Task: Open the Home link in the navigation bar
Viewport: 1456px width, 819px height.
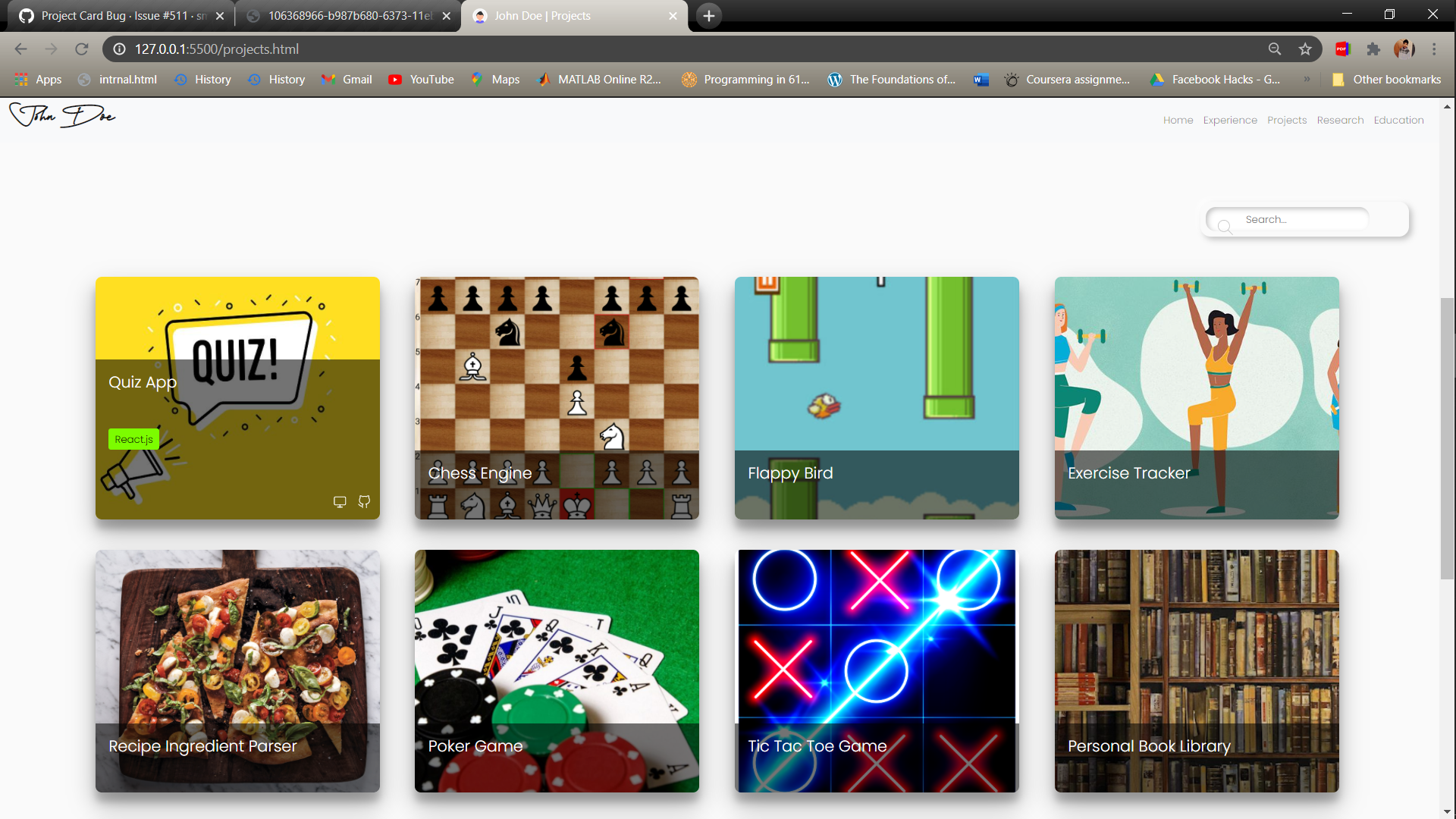Action: (1178, 120)
